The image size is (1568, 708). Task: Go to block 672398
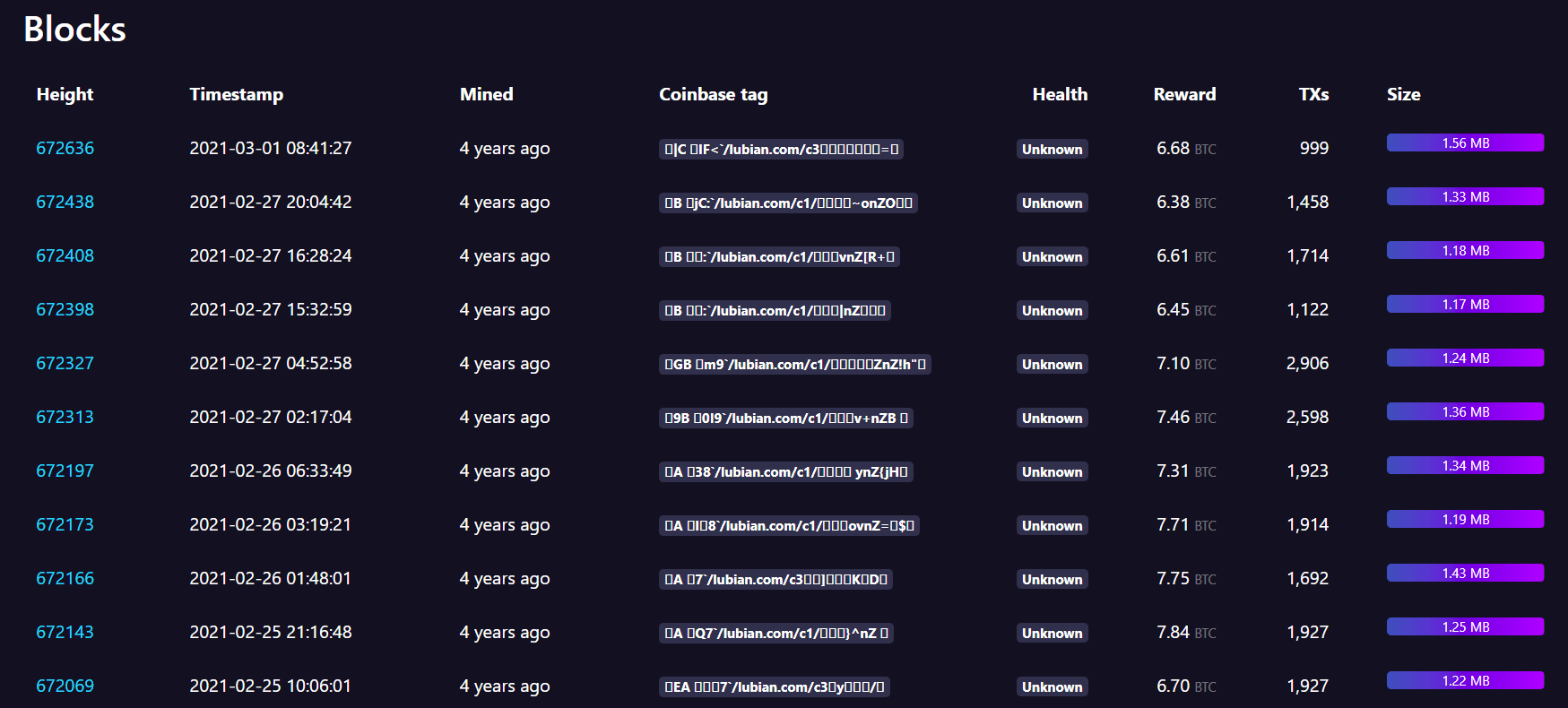[x=65, y=309]
